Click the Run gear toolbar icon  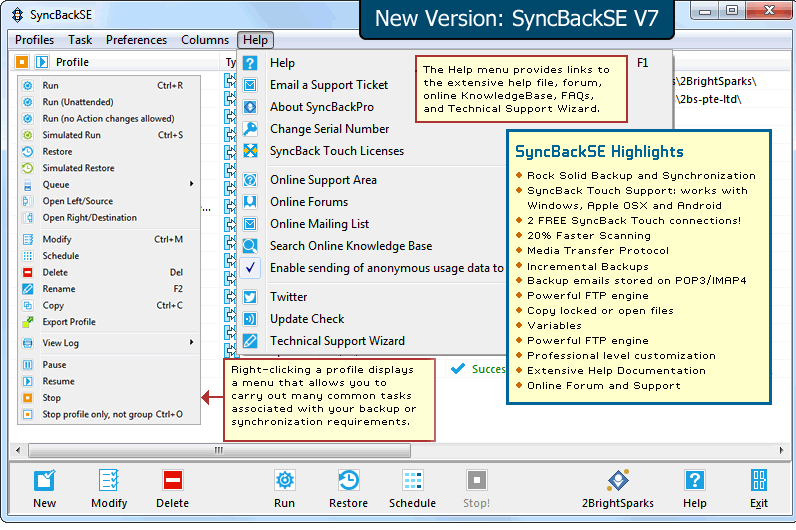coord(285,480)
